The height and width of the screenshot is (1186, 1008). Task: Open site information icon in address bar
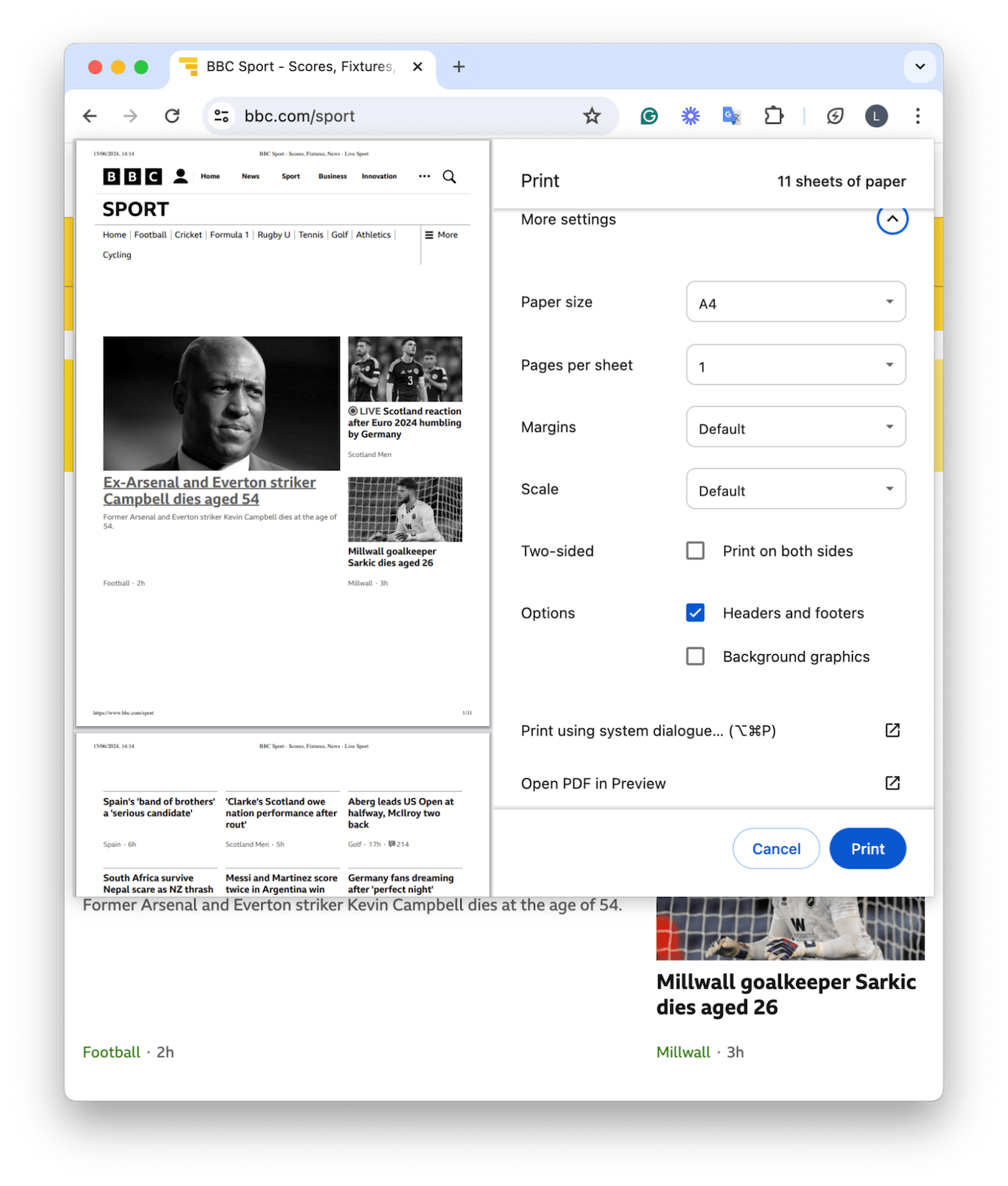(221, 116)
